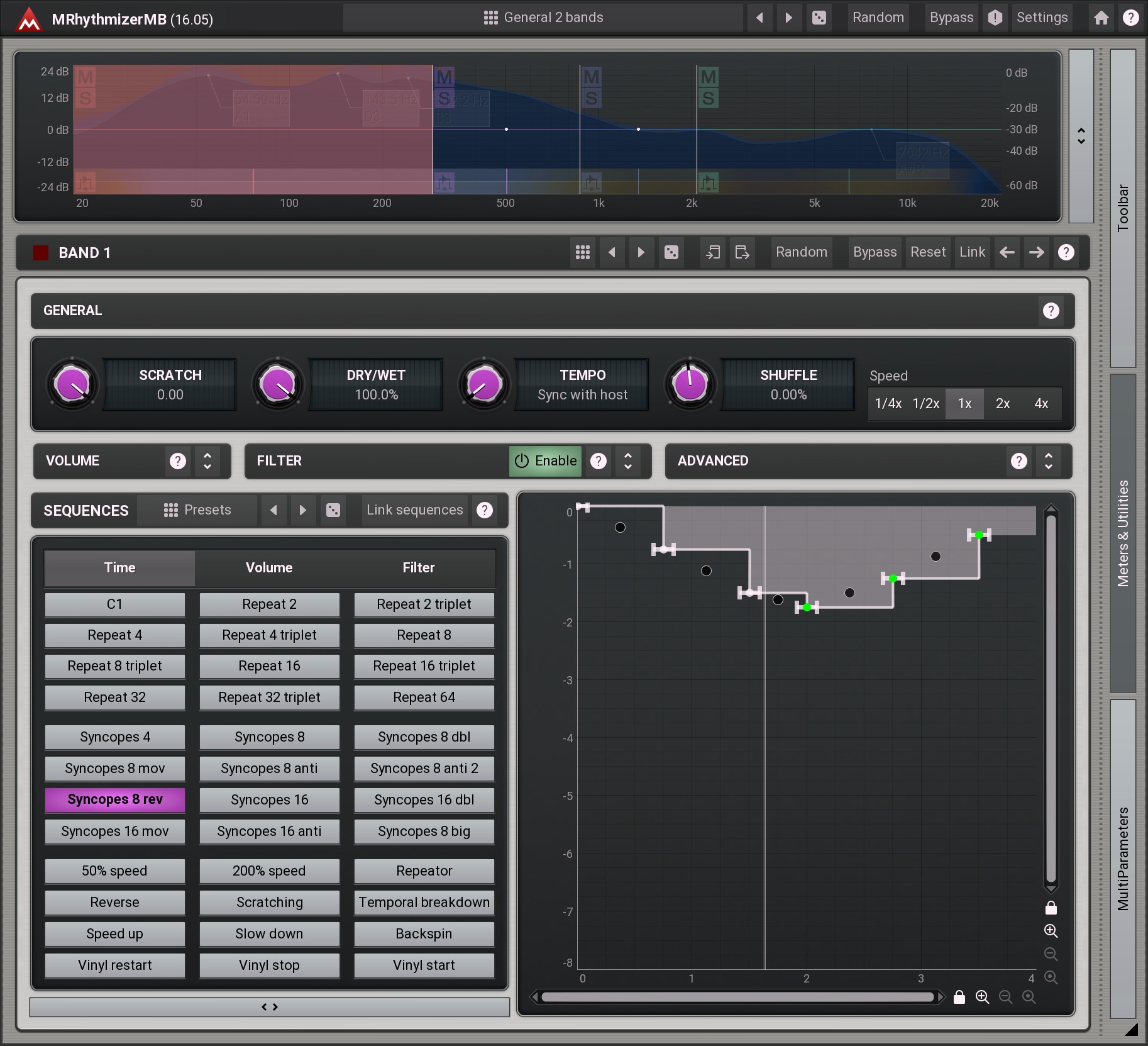Open Volume section help icon
The height and width of the screenshot is (1046, 1148).
tap(178, 461)
